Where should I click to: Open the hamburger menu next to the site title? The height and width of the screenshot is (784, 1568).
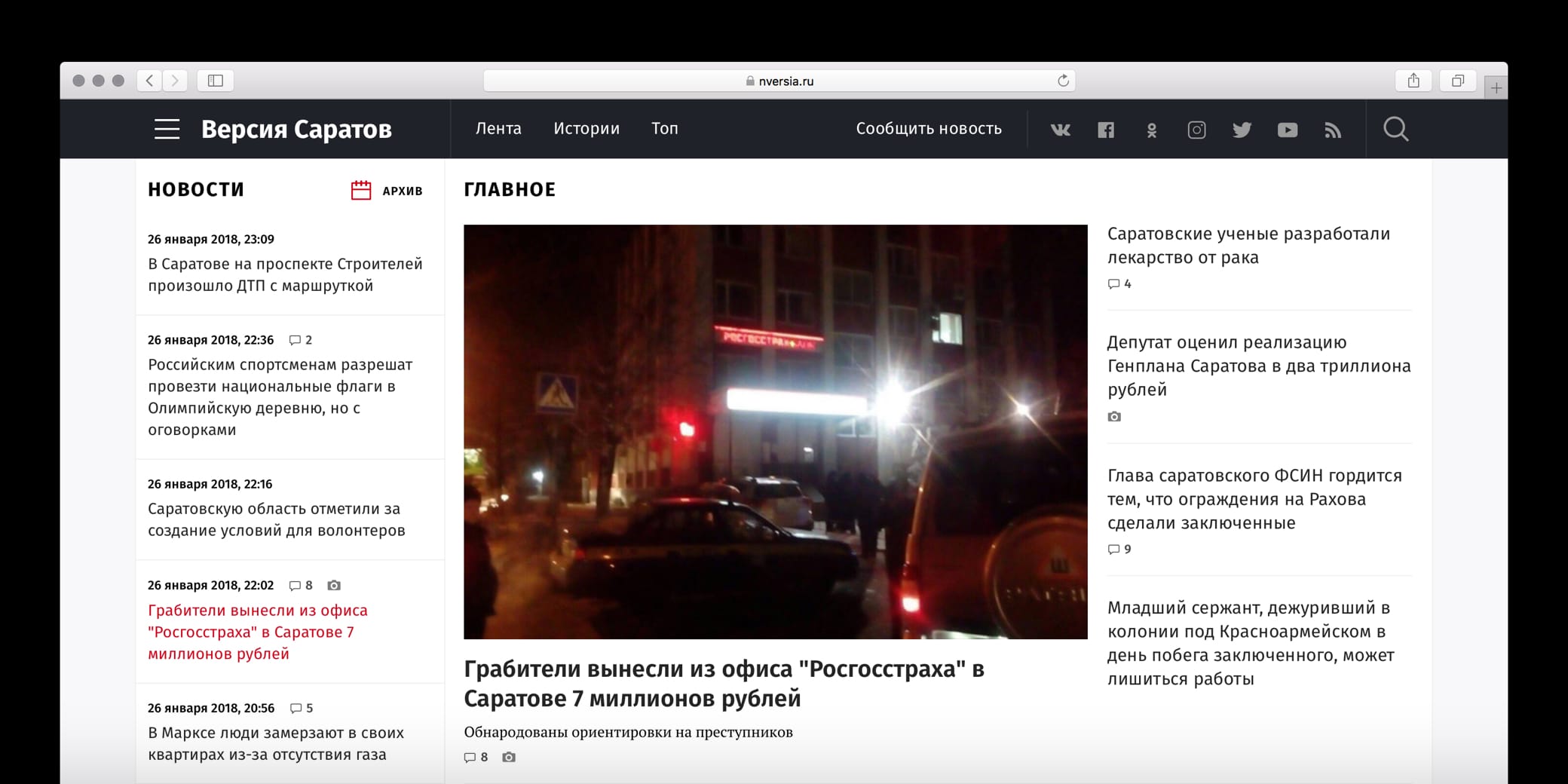(x=167, y=129)
